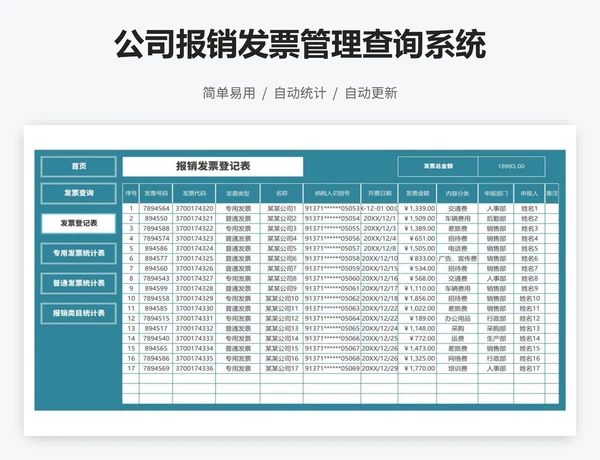Select invoice number 894560
The height and width of the screenshot is (460, 600).
(x=156, y=269)
